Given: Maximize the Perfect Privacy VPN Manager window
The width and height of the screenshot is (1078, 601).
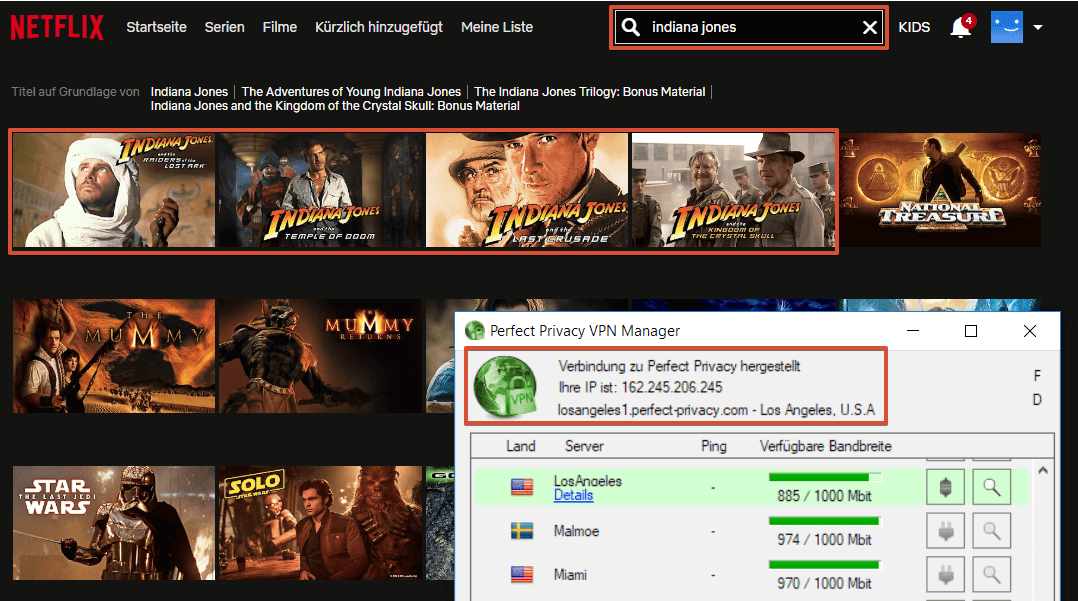Looking at the screenshot, I should point(971,331).
